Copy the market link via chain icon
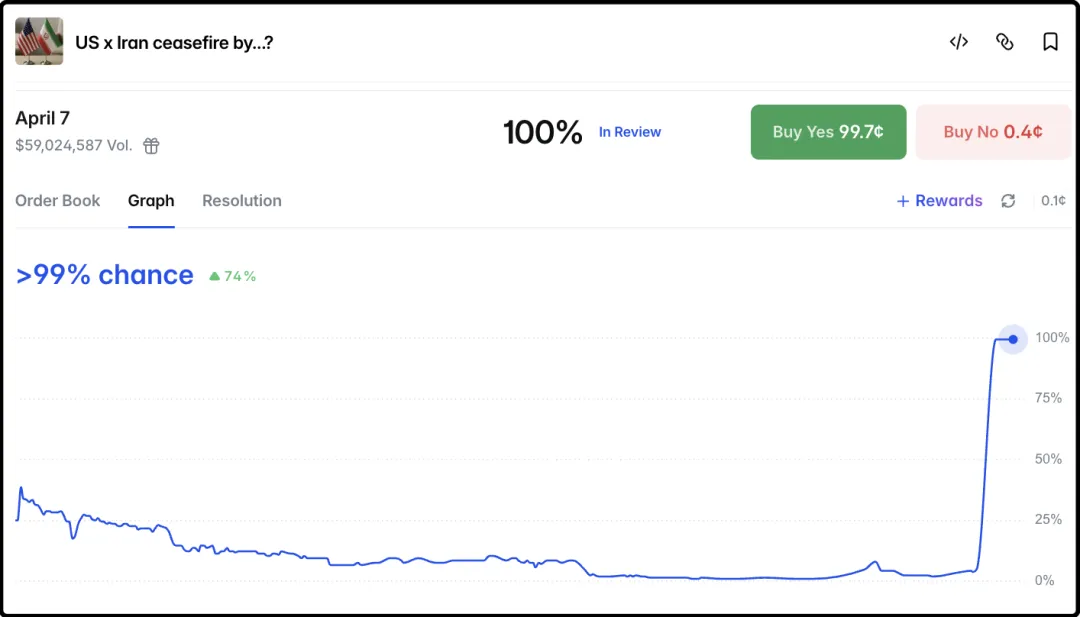1080x617 pixels. [x=1005, y=42]
